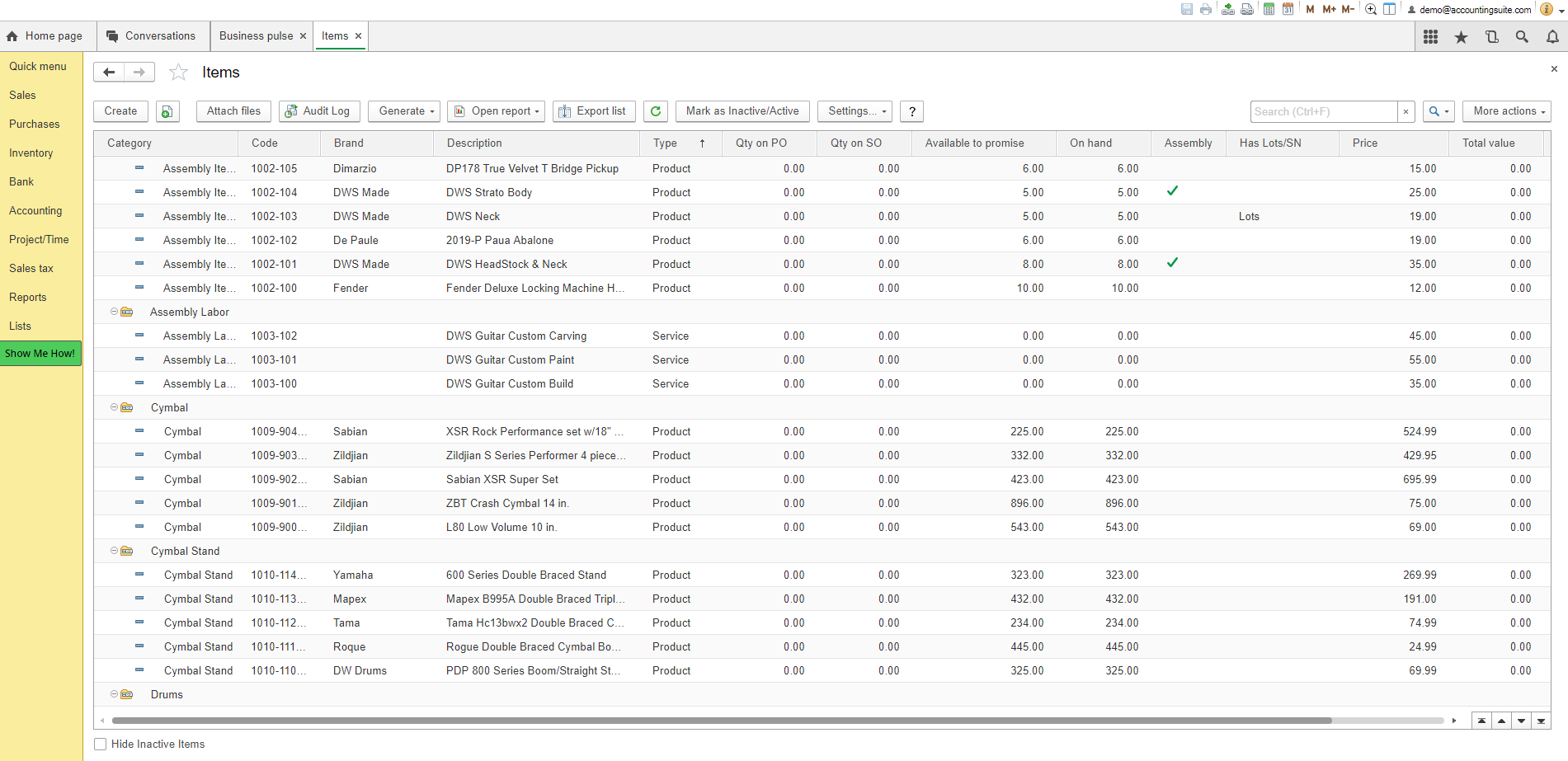Screen dimensions: 1568x761
Task: Open the Generate dropdown
Action: click(406, 111)
